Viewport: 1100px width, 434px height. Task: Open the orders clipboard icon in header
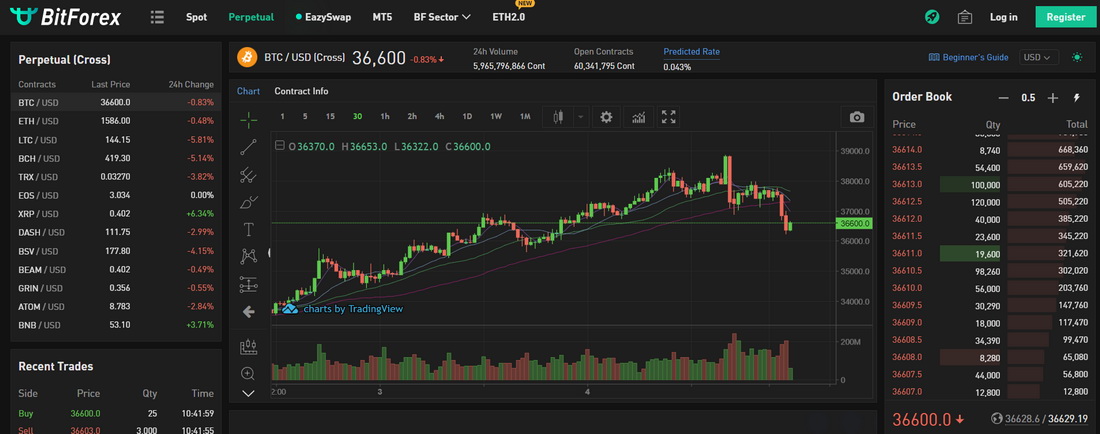point(965,17)
